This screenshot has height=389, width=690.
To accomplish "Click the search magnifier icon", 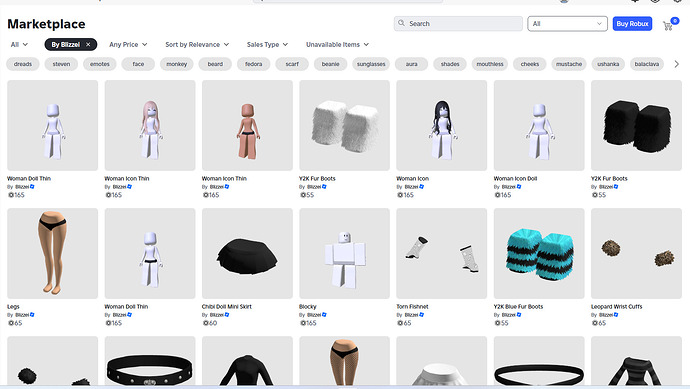I will coord(401,23).
